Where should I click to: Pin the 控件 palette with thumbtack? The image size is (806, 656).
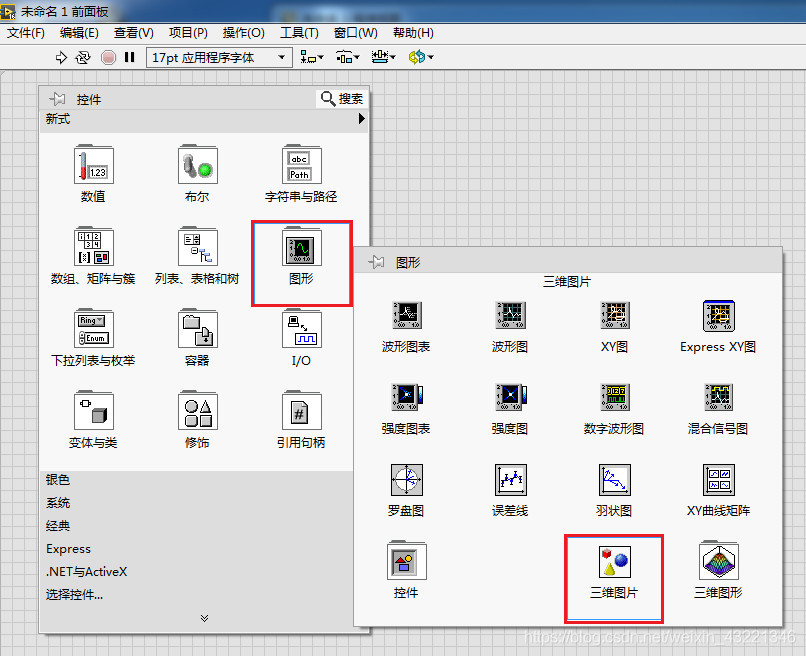pos(57,99)
